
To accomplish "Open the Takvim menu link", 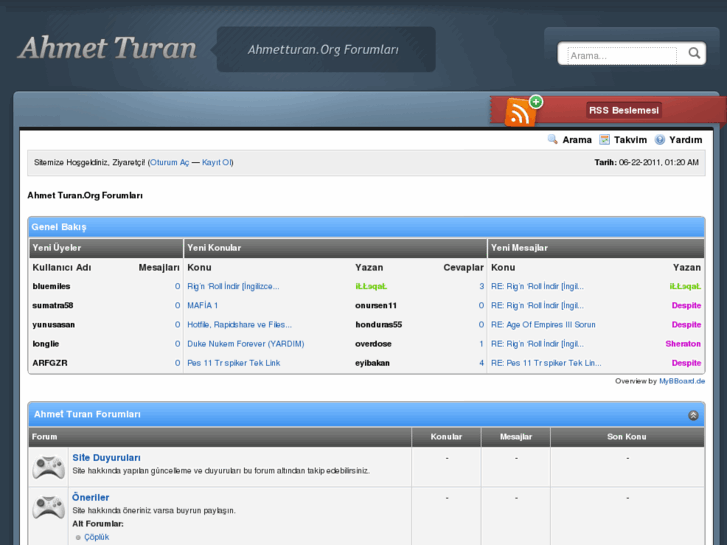I will (x=630, y=140).
